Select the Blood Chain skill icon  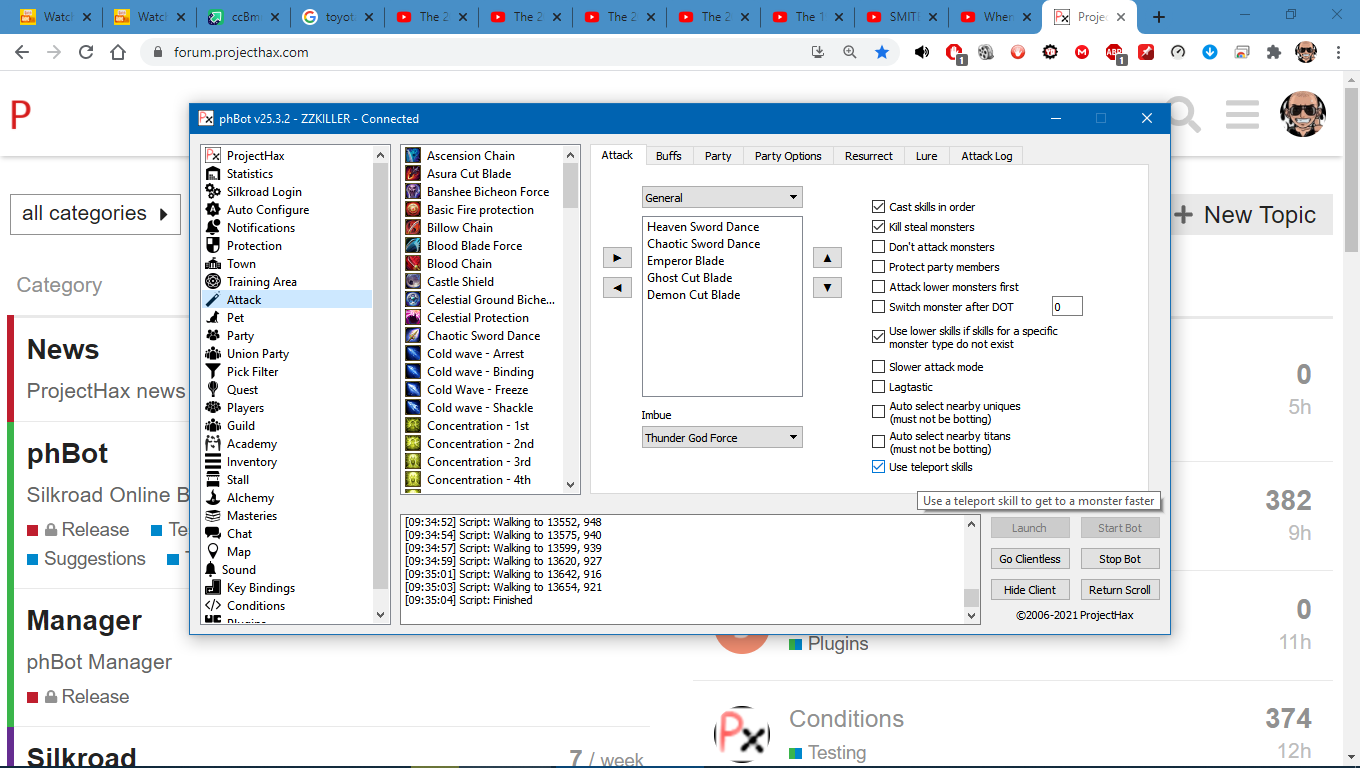(x=413, y=264)
